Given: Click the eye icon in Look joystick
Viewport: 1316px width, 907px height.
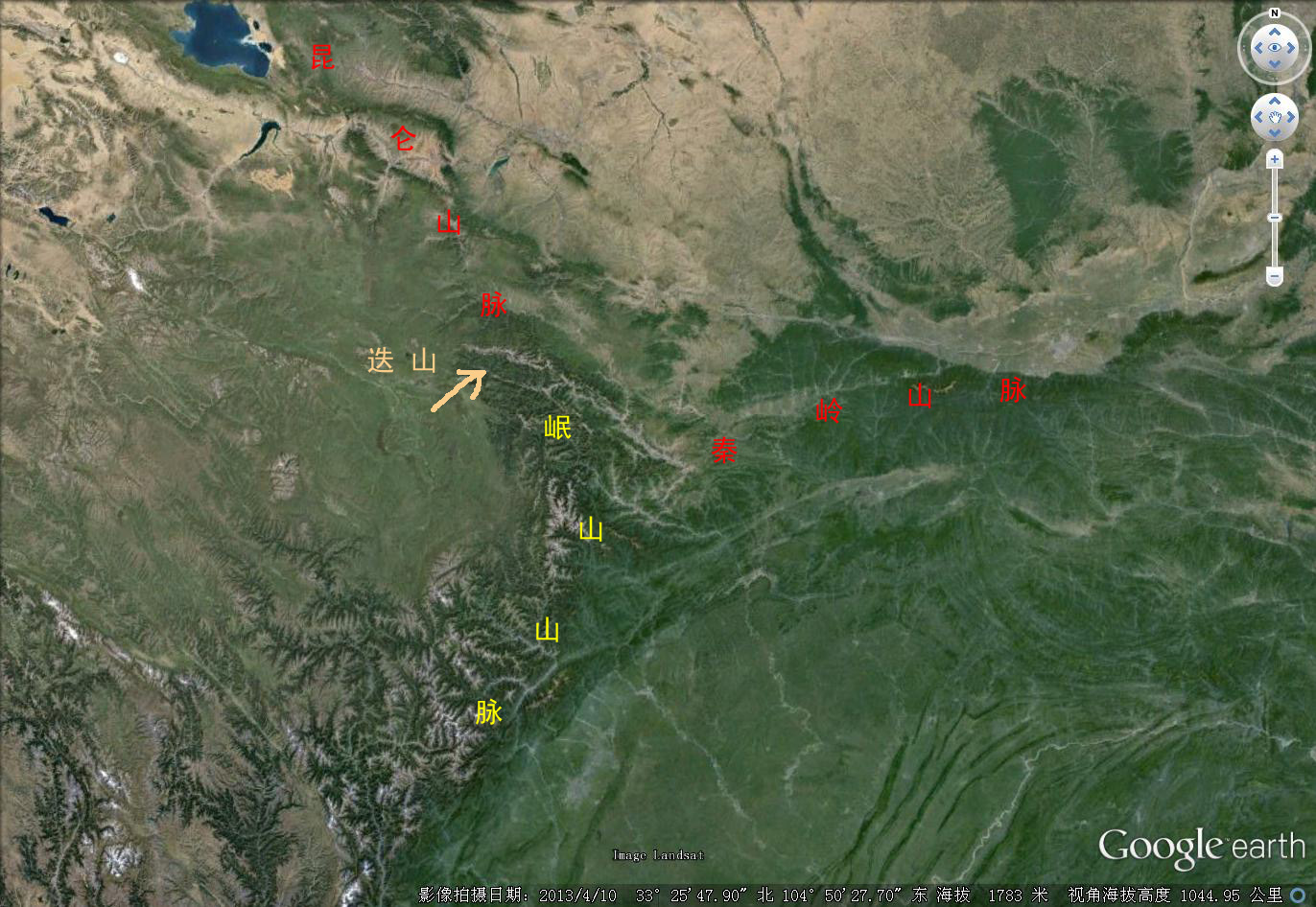Looking at the screenshot, I should [1275, 48].
